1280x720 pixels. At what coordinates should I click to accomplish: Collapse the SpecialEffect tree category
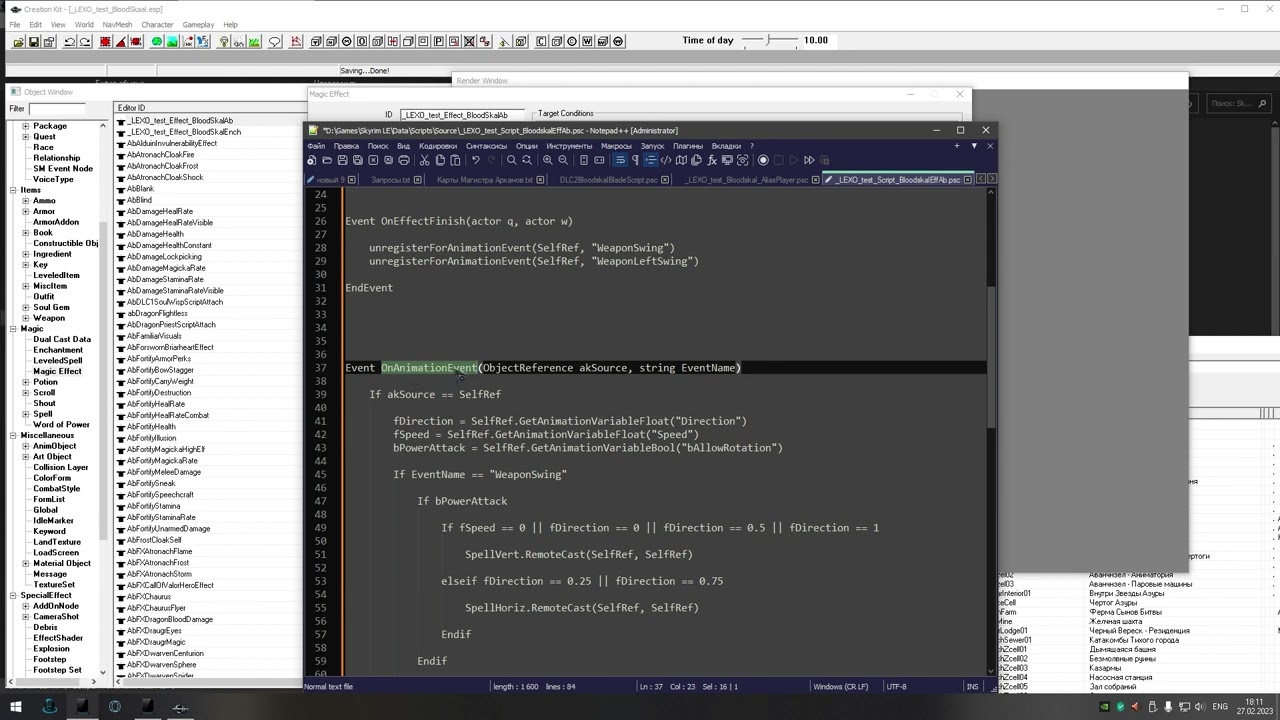point(14,595)
